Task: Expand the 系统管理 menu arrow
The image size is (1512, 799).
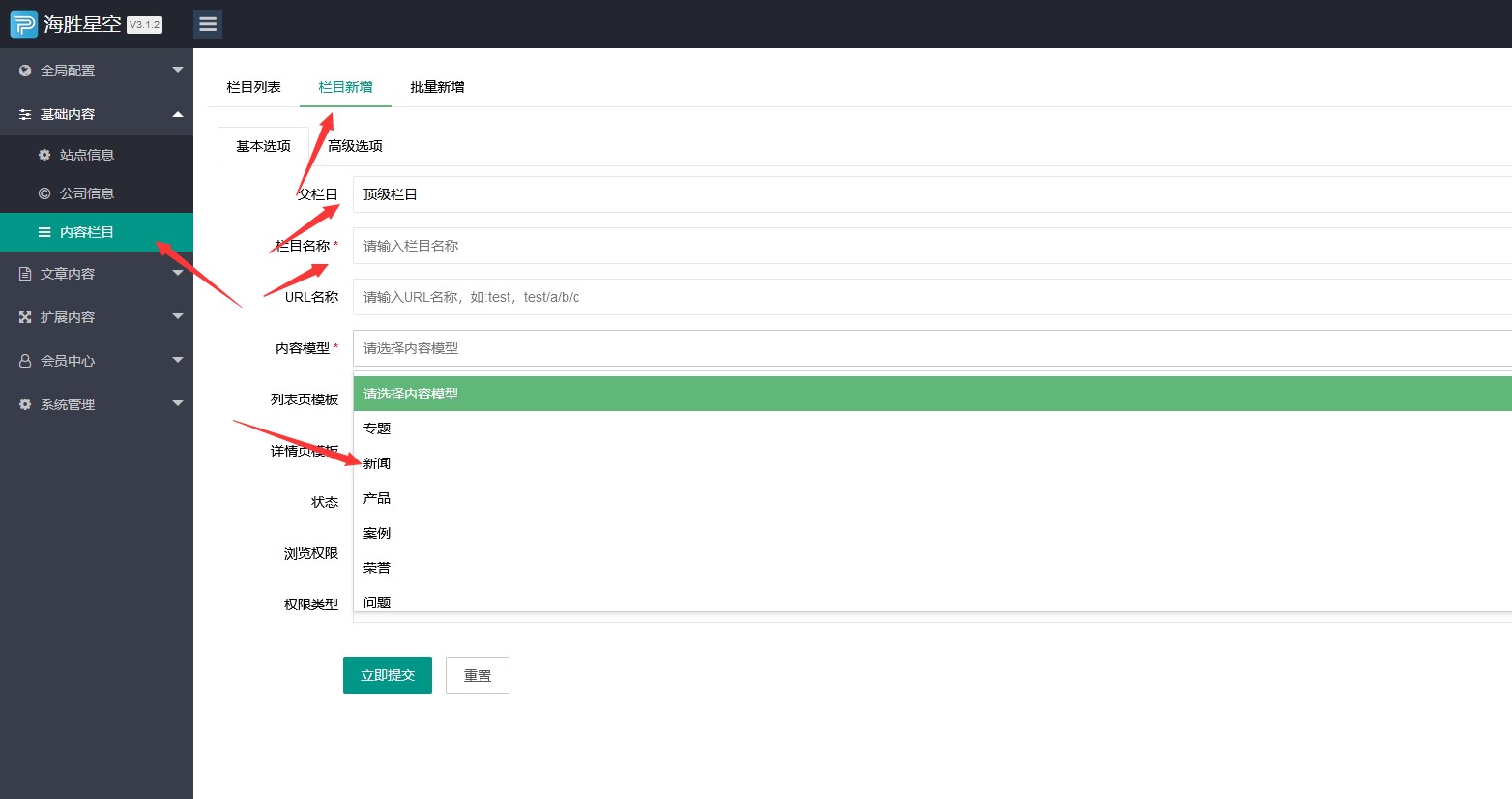Action: coord(178,403)
